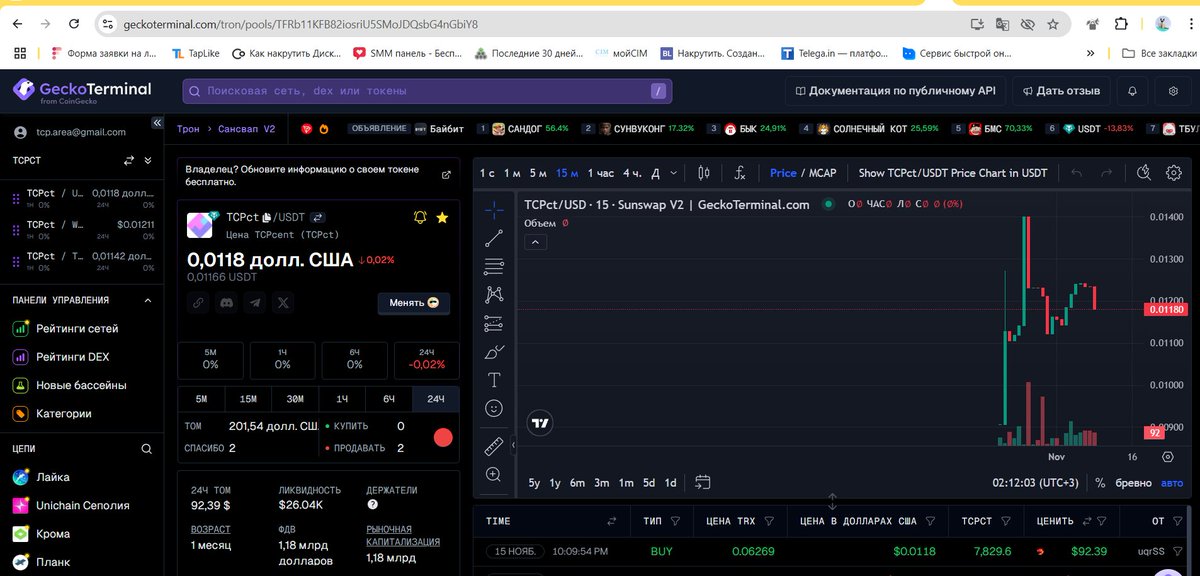Screen dimensions: 1200x576
Task: Collapse the ПАНЕЛИ УПРАВЛЕНИЯ section
Action: (148, 300)
